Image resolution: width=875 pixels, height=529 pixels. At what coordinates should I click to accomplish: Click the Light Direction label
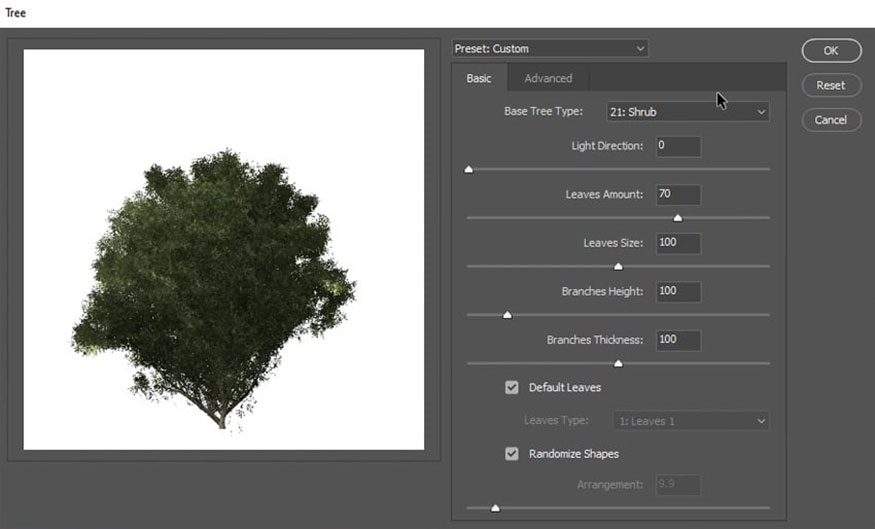click(x=607, y=146)
